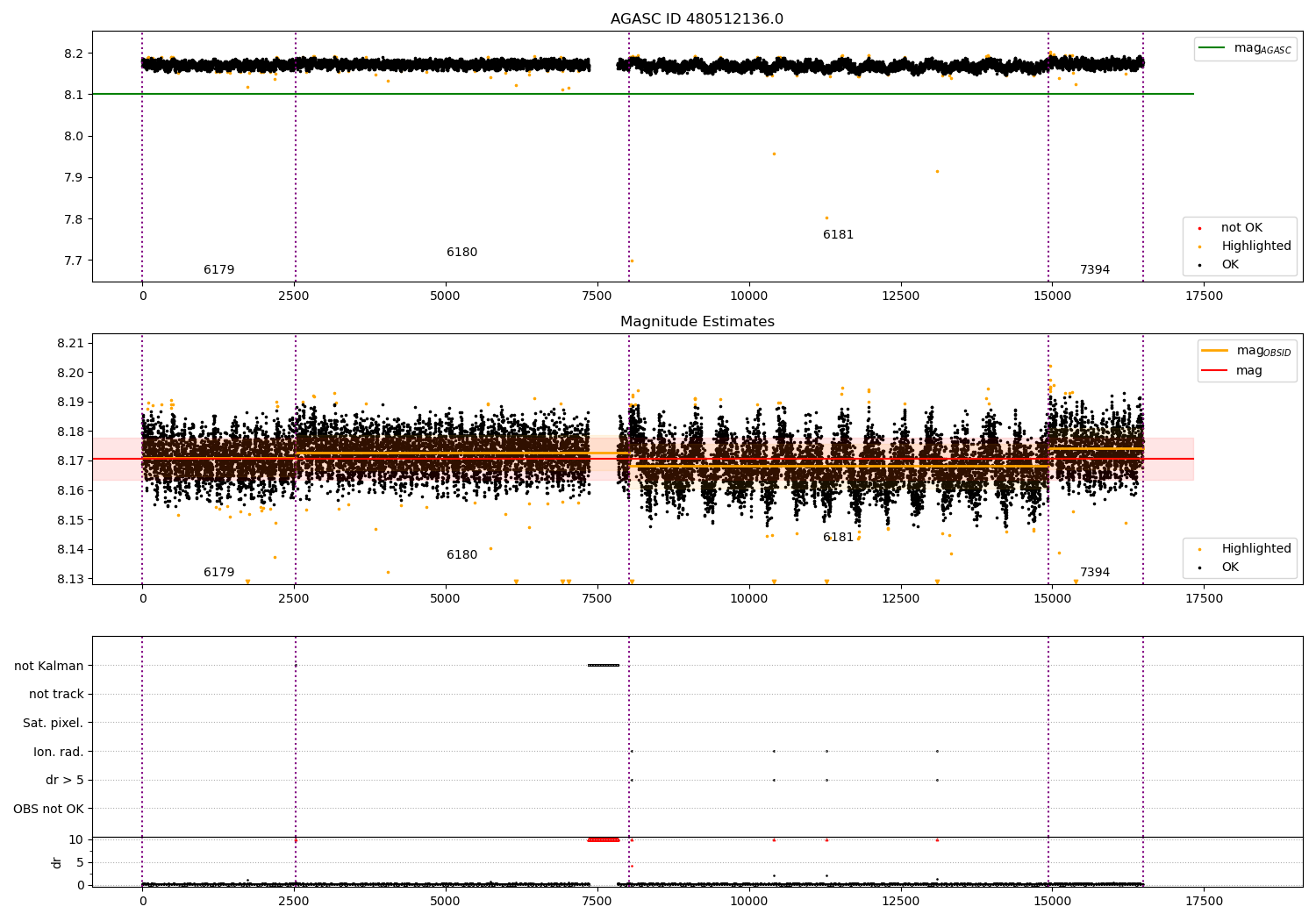Click the y-axis tick 10 on the dr plot
This screenshot has height=921, width=1316.
77,839
